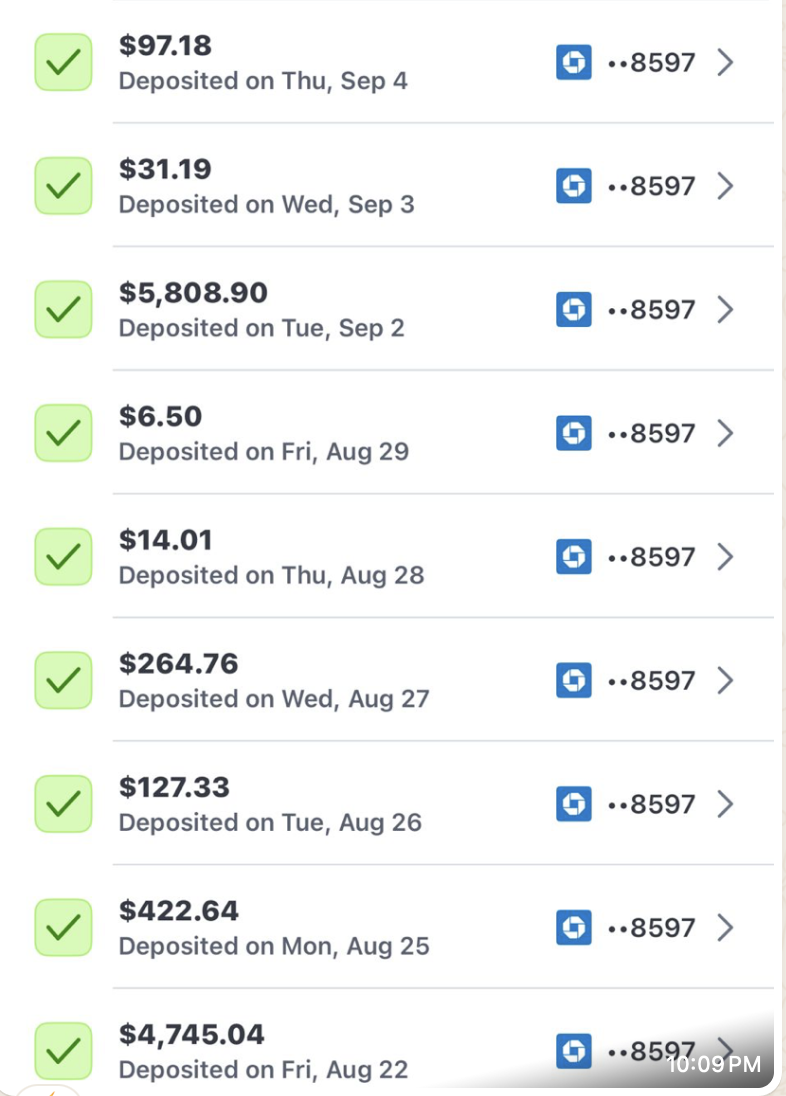Tap Chase bank icon for $97.18 deposit
This screenshot has width=786, height=1096.
click(x=573, y=62)
